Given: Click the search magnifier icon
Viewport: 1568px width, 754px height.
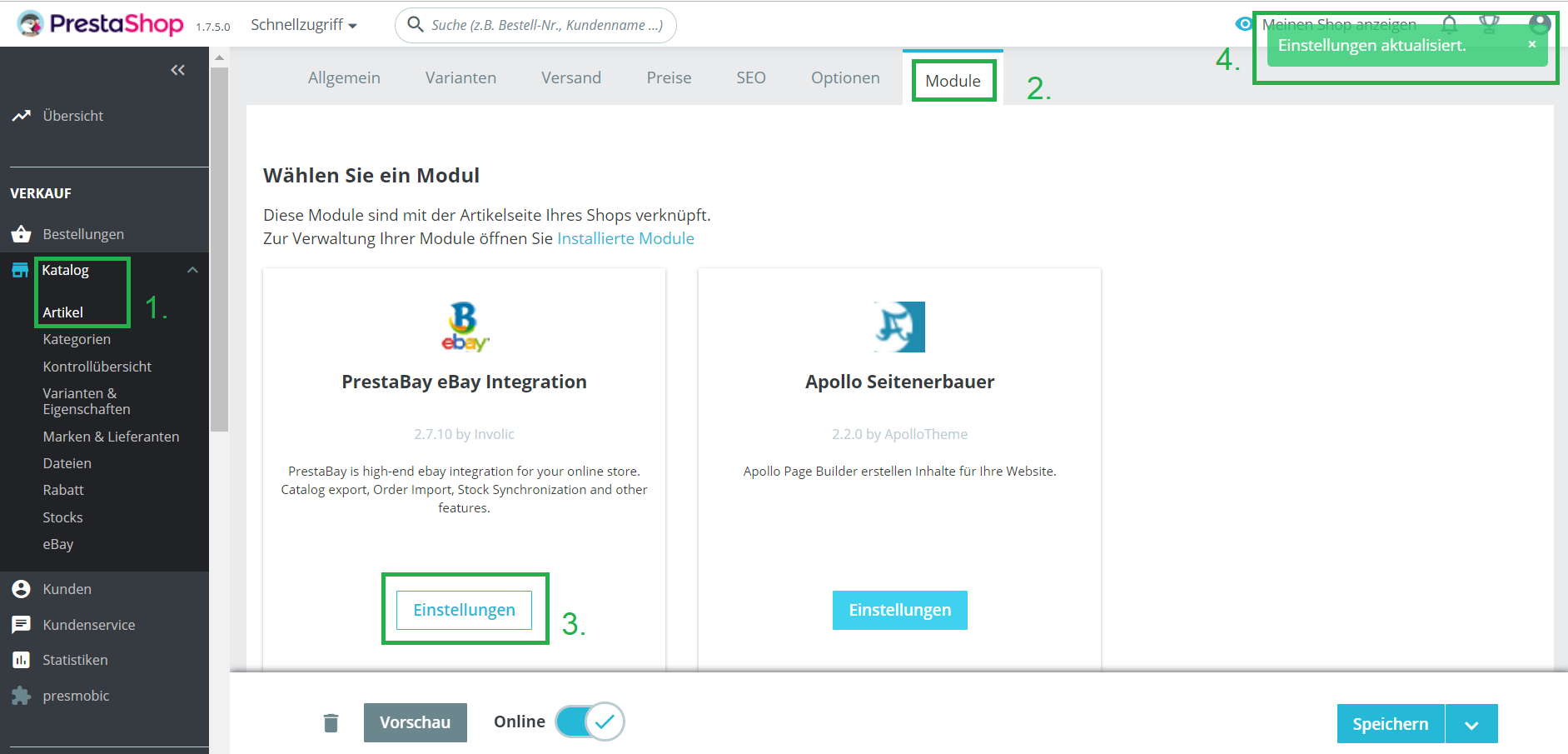Looking at the screenshot, I should [416, 24].
